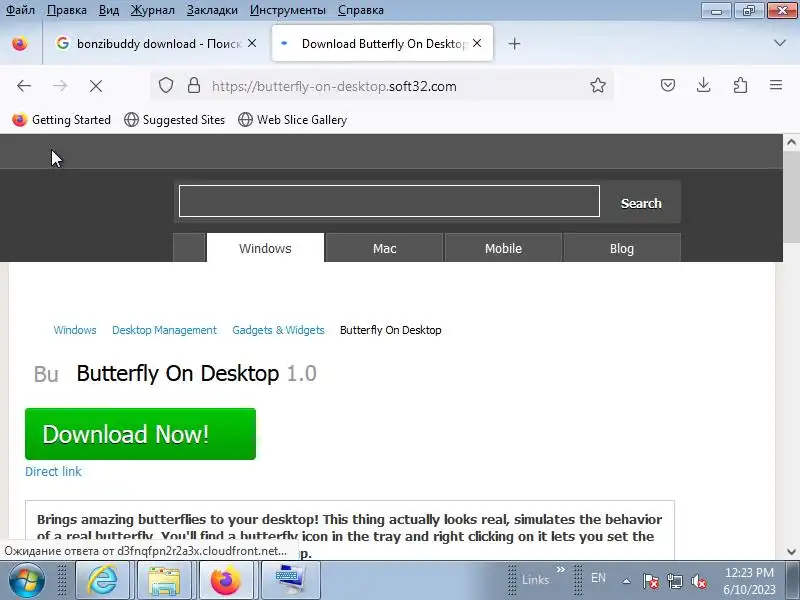The image size is (800, 600).
Task: Open the hamburger application menu
Action: coord(776,85)
